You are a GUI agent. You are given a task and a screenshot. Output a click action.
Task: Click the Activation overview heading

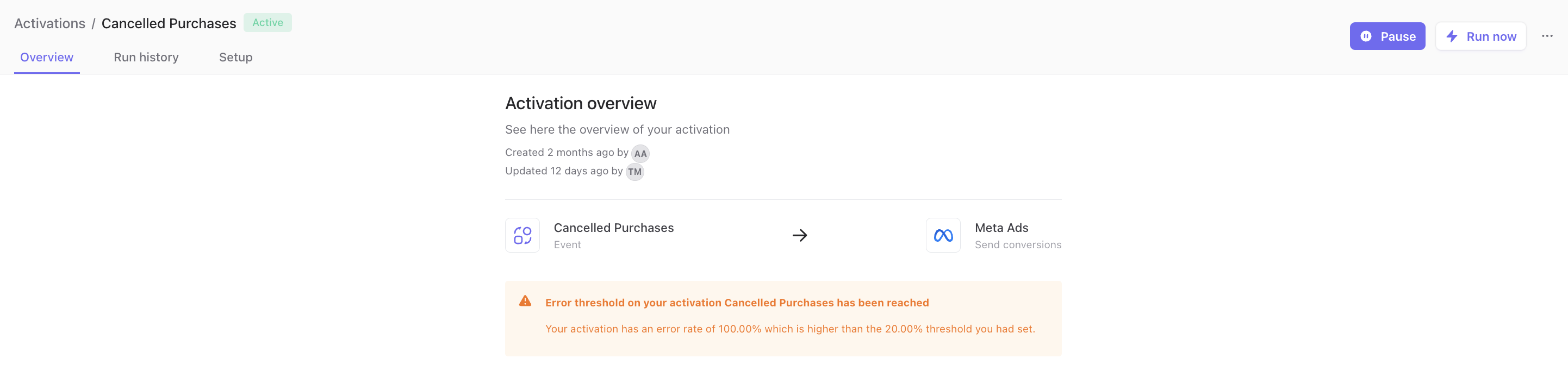point(581,103)
